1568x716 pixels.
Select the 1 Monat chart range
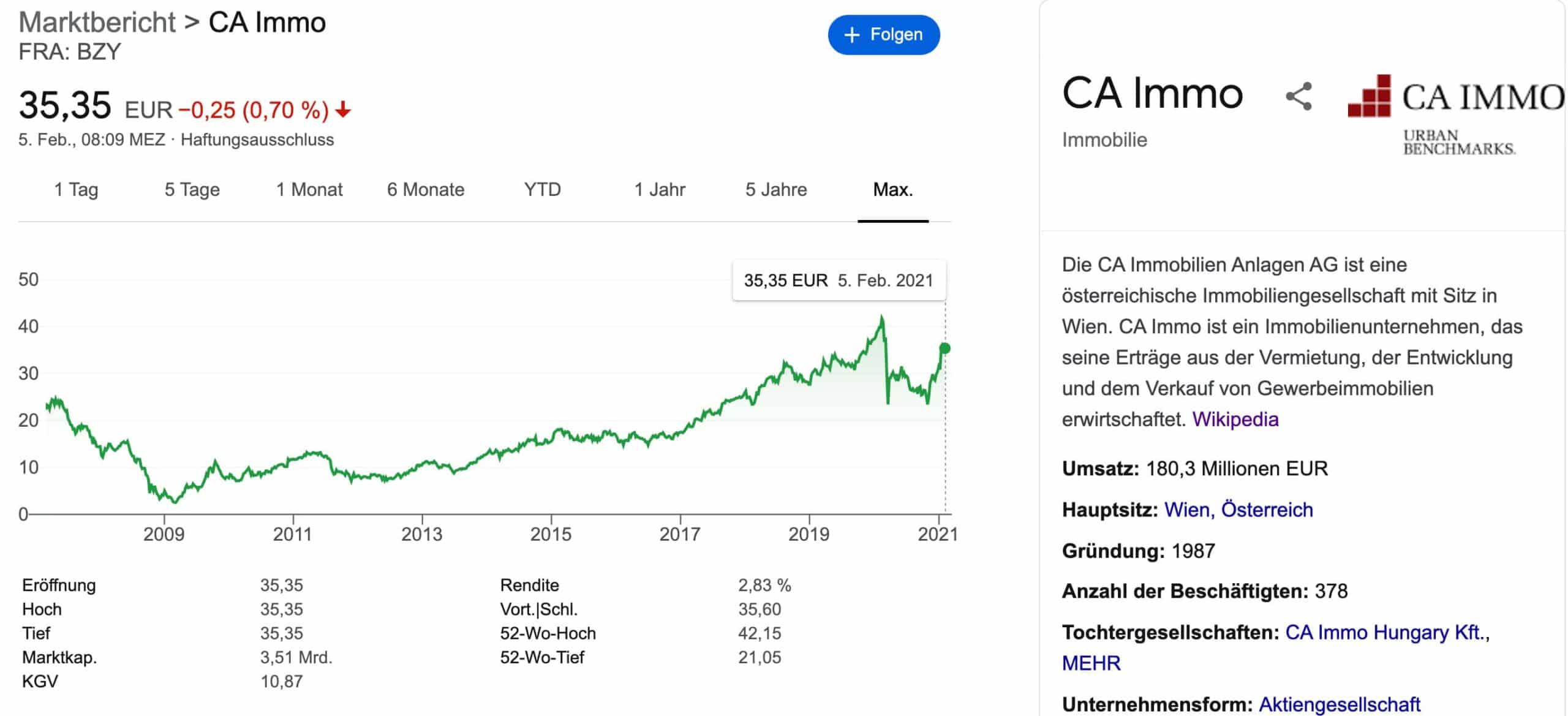click(309, 190)
